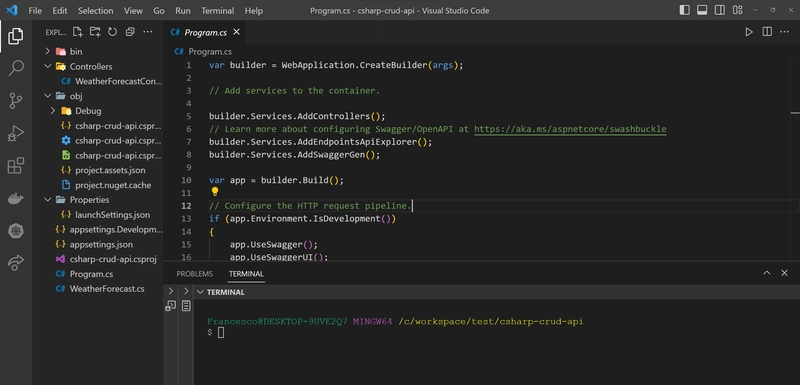
Task: Open customize layout options
Action: [737, 10]
